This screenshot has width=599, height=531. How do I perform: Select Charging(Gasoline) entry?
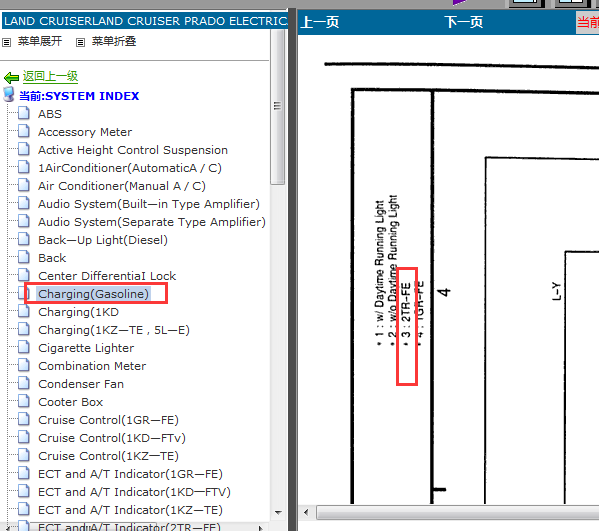click(x=93, y=294)
